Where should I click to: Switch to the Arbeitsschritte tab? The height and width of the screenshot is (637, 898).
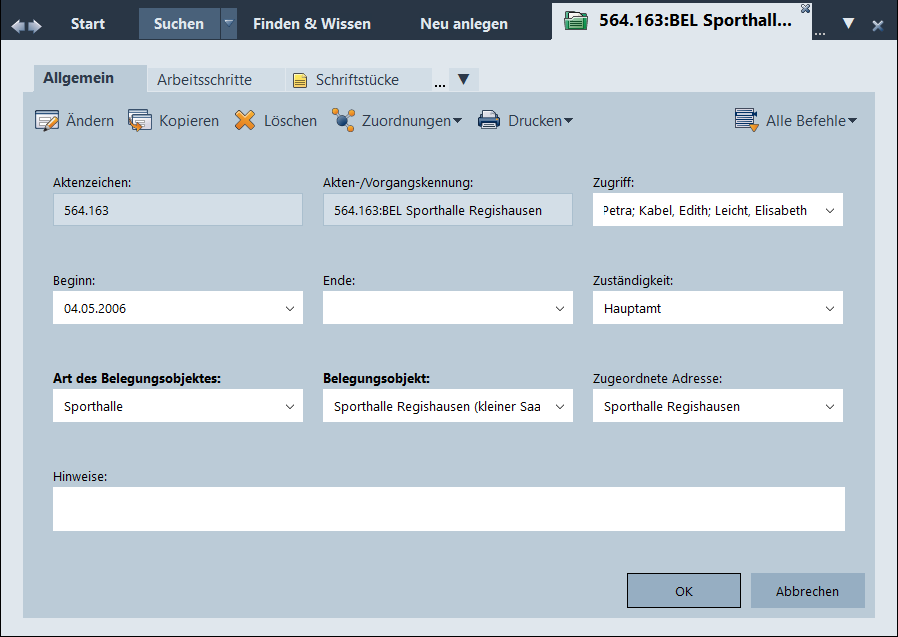(204, 80)
